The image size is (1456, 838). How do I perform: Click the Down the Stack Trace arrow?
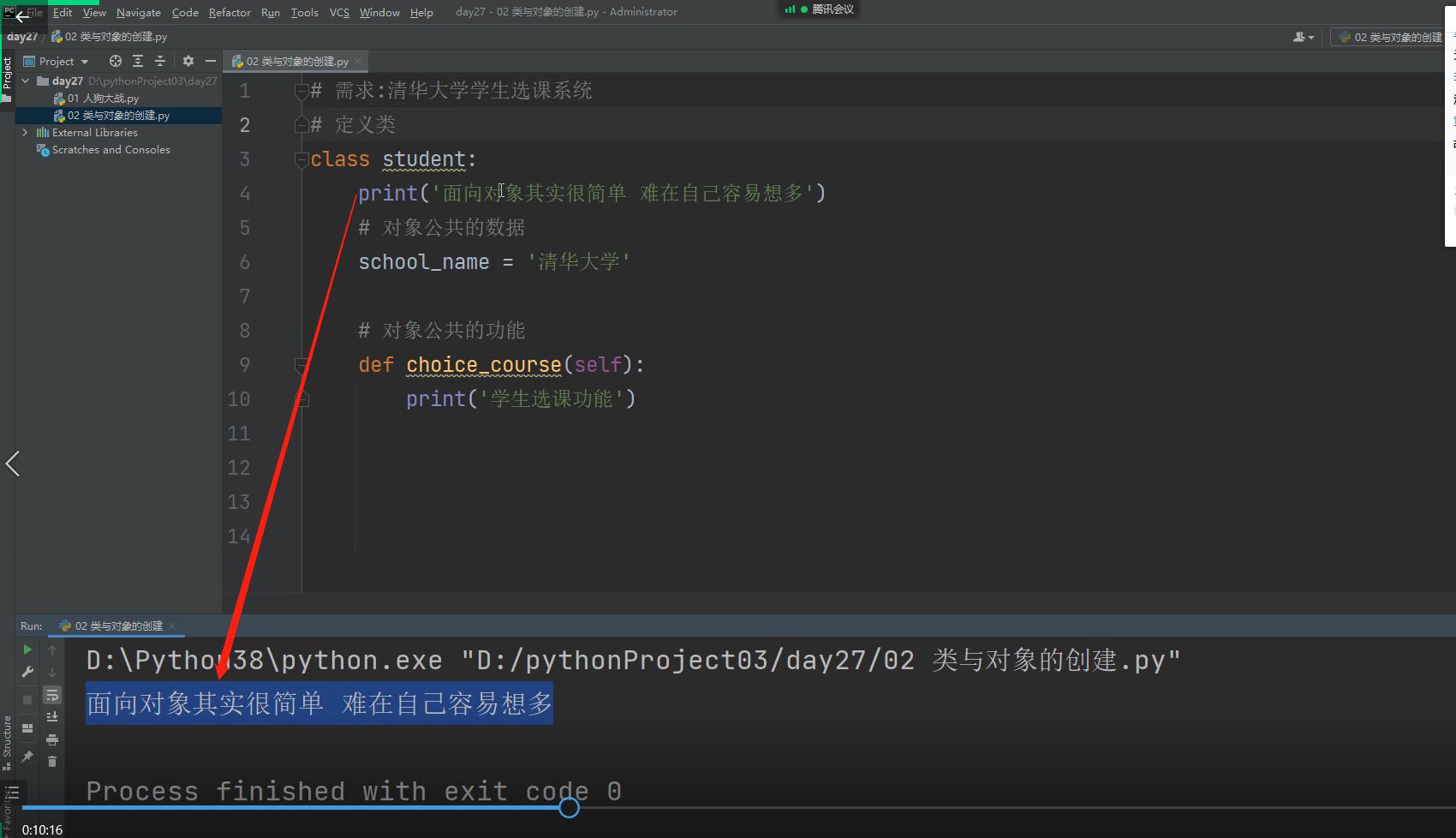pyautogui.click(x=52, y=673)
